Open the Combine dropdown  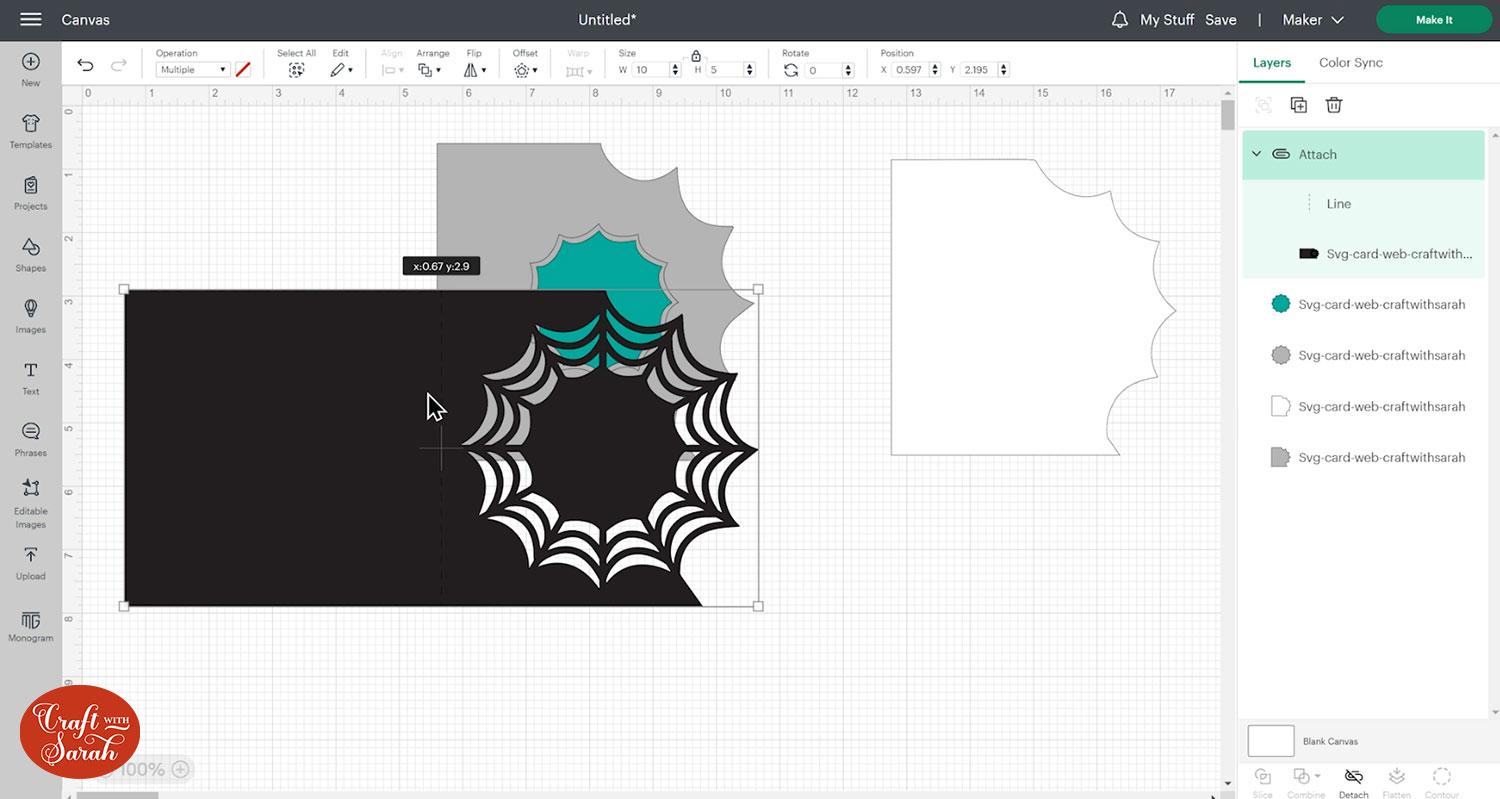pyautogui.click(x=1306, y=782)
